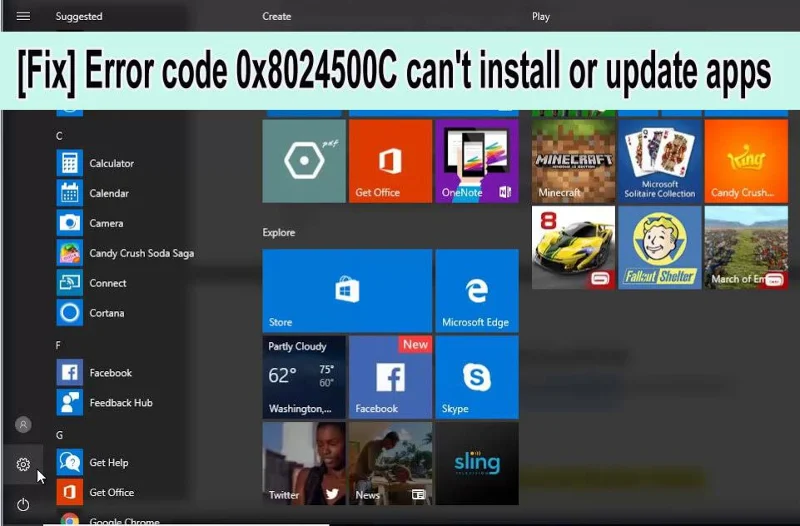The width and height of the screenshot is (800, 526).
Task: Click the Create group heading
Action: point(277,16)
